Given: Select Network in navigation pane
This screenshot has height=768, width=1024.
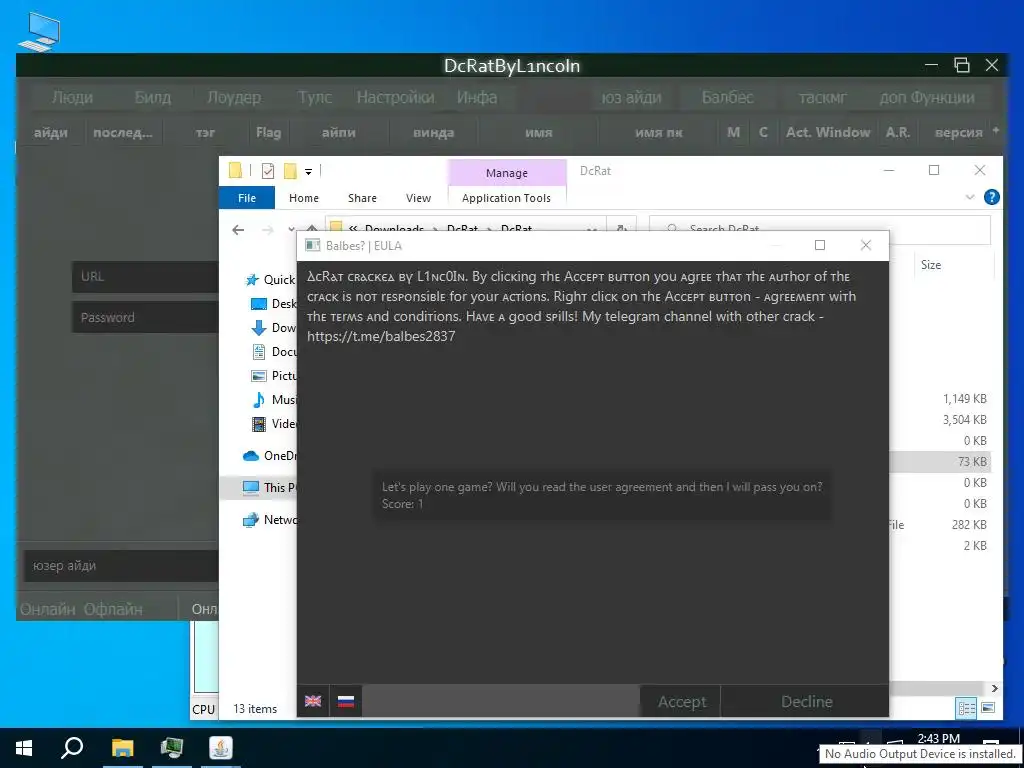Looking at the screenshot, I should tap(270, 520).
